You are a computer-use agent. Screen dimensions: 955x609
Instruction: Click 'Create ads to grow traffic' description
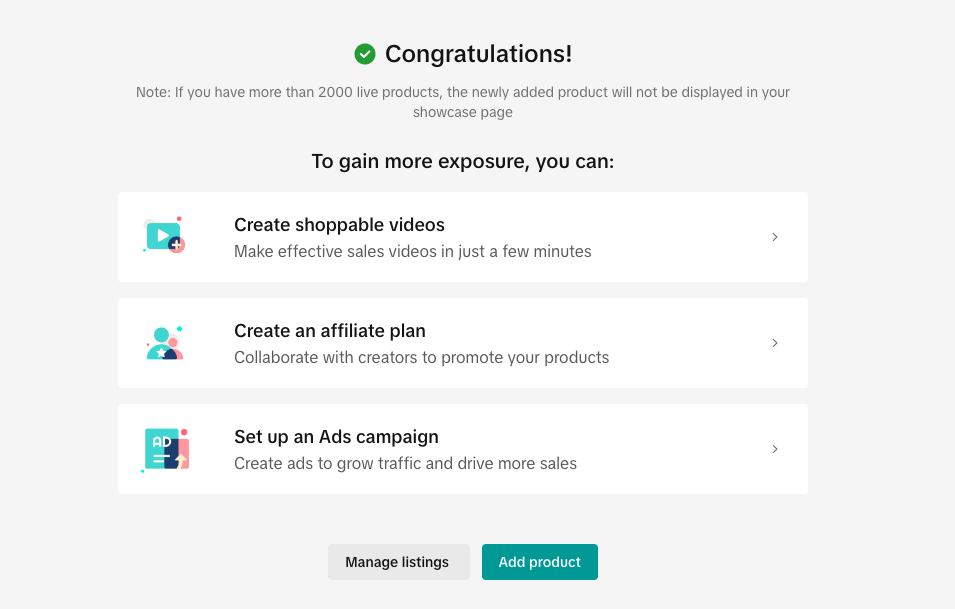pos(405,464)
